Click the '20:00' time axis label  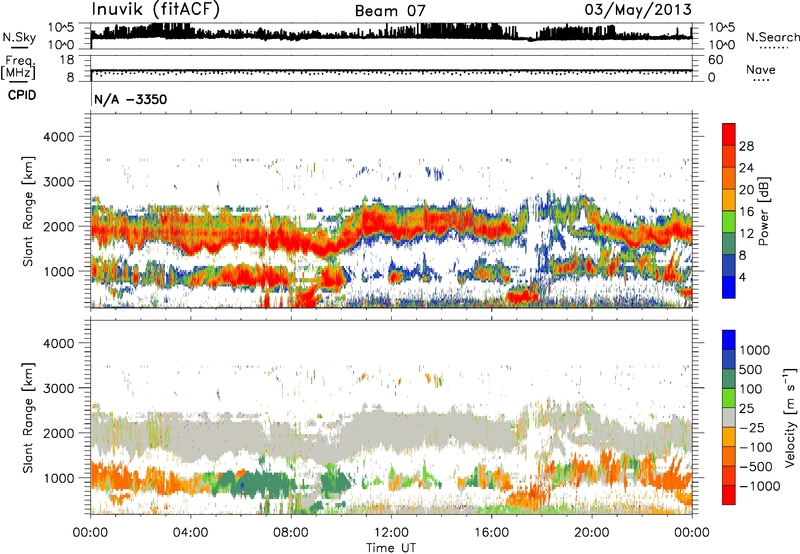(591, 533)
